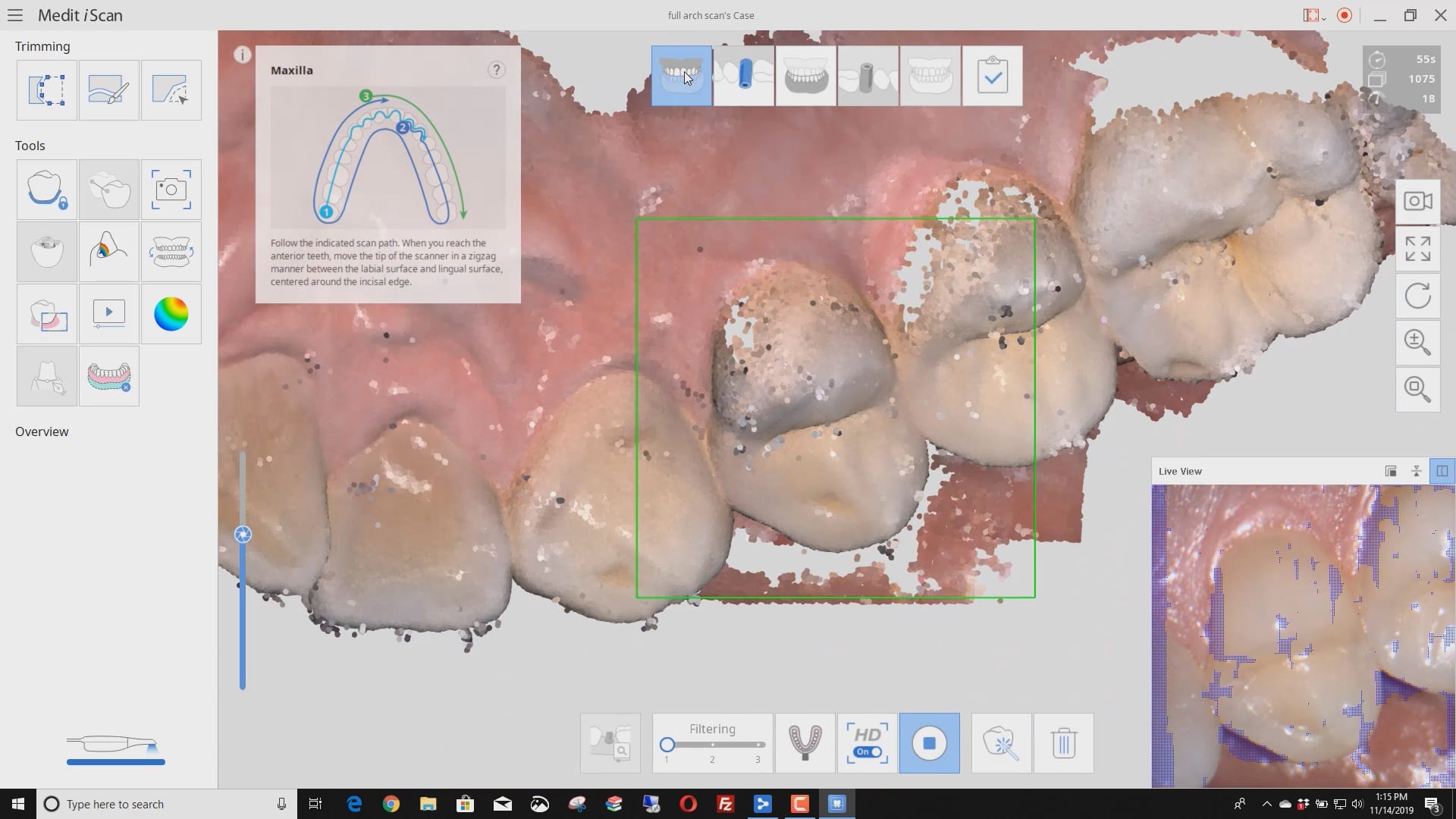Collapse the Live View panel
1456x819 pixels.
1416,471
